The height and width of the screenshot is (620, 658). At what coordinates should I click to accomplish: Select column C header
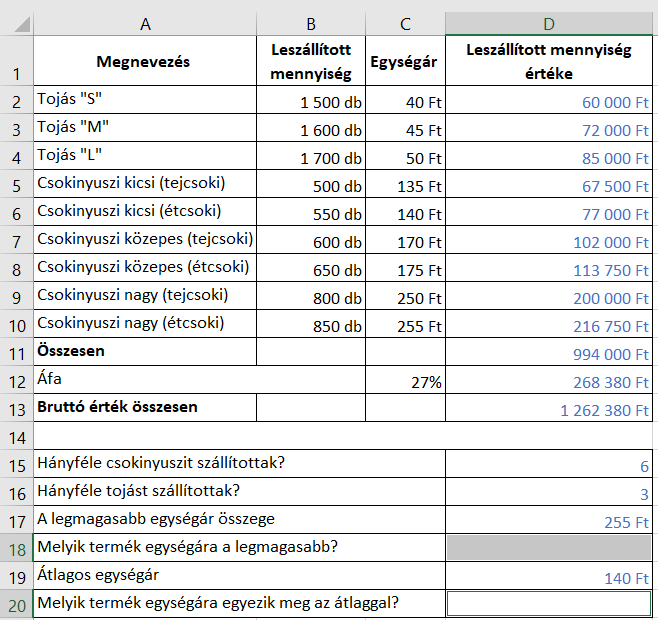pyautogui.click(x=405, y=23)
